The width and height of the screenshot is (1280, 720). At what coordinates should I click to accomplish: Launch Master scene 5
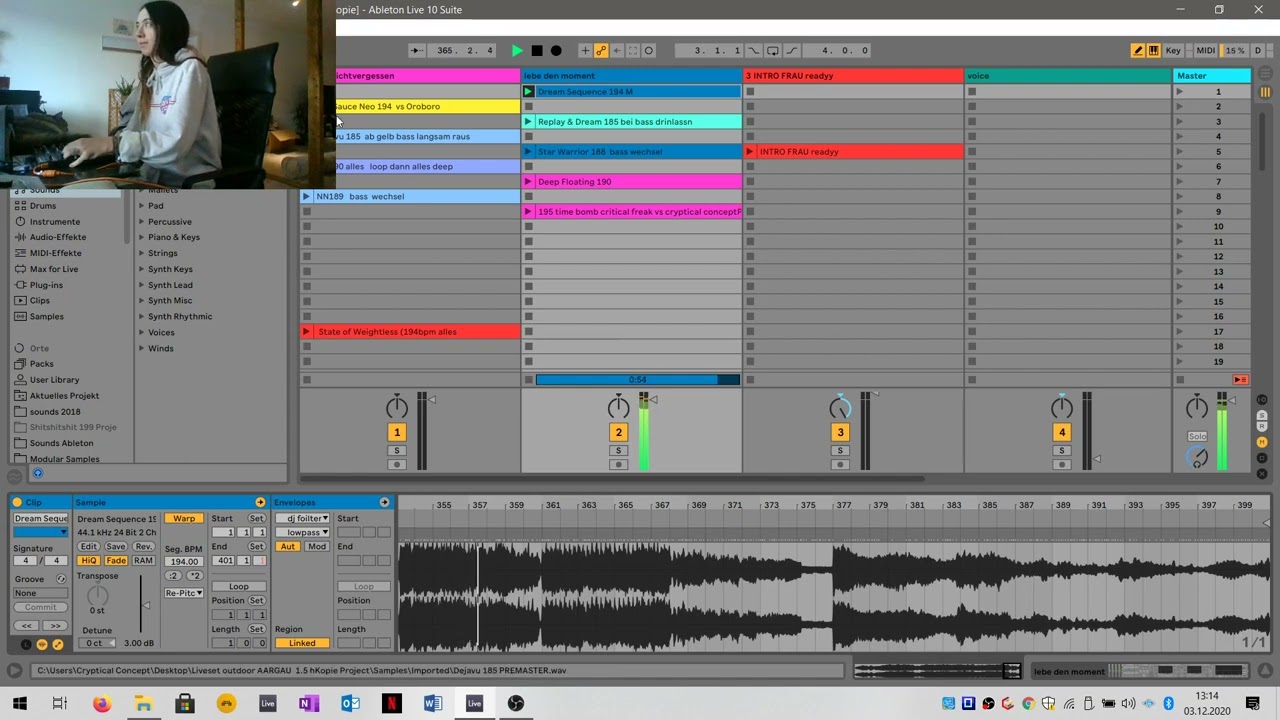[1180, 151]
